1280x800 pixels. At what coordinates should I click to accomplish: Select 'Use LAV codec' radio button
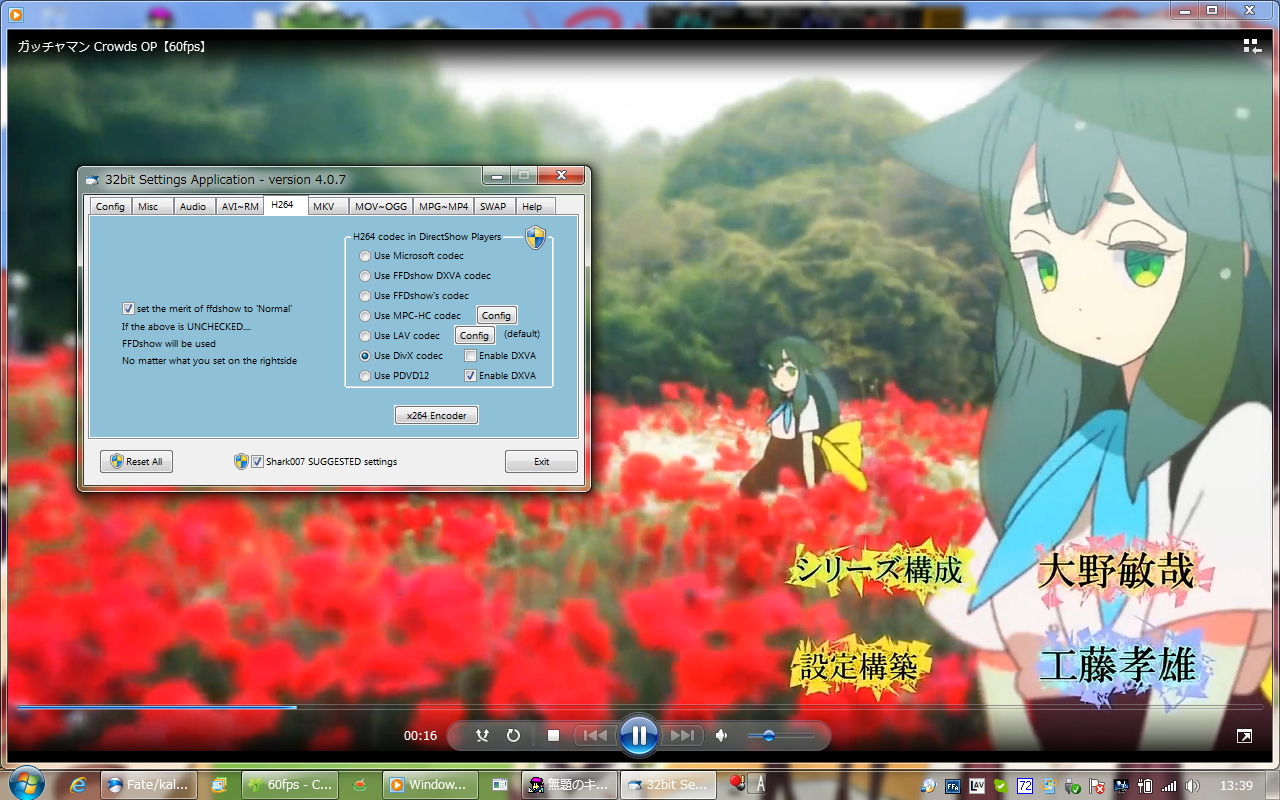point(365,336)
